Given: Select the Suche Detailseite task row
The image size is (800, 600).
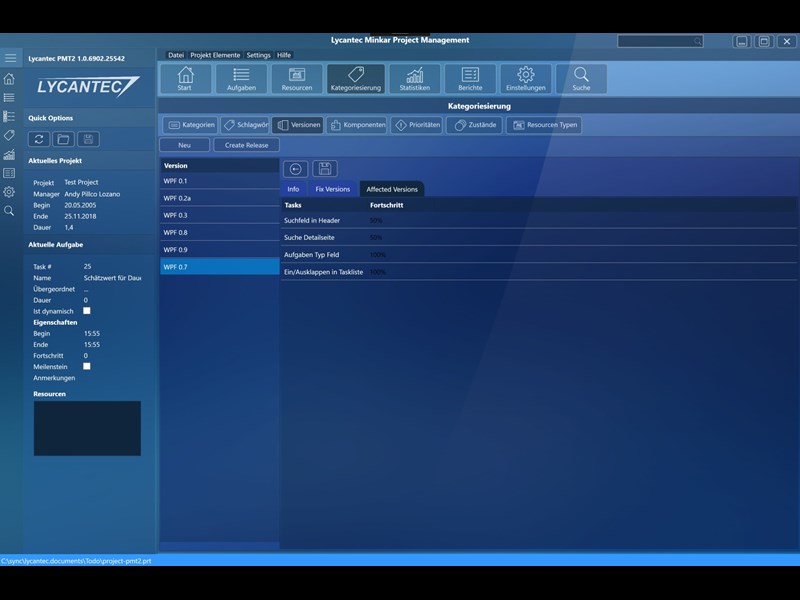Looking at the screenshot, I should click(x=539, y=238).
